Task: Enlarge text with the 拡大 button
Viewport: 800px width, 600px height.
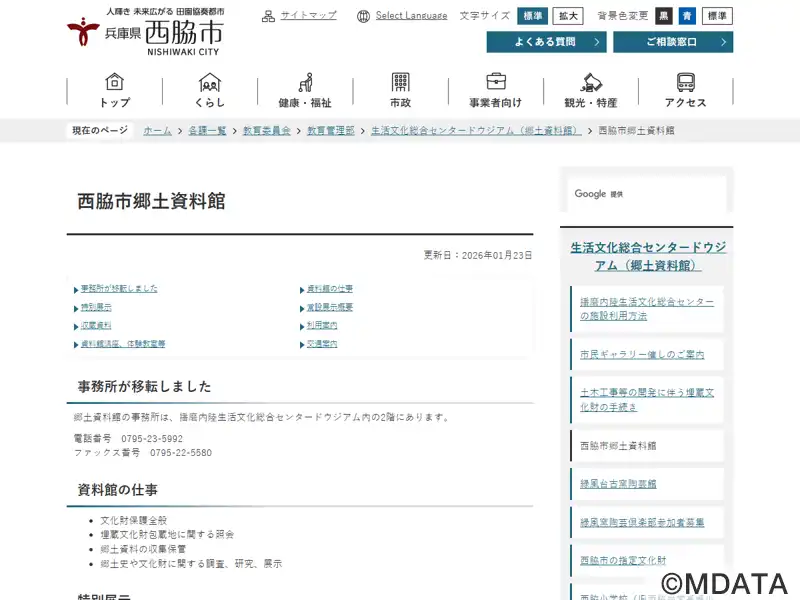Action: point(568,16)
